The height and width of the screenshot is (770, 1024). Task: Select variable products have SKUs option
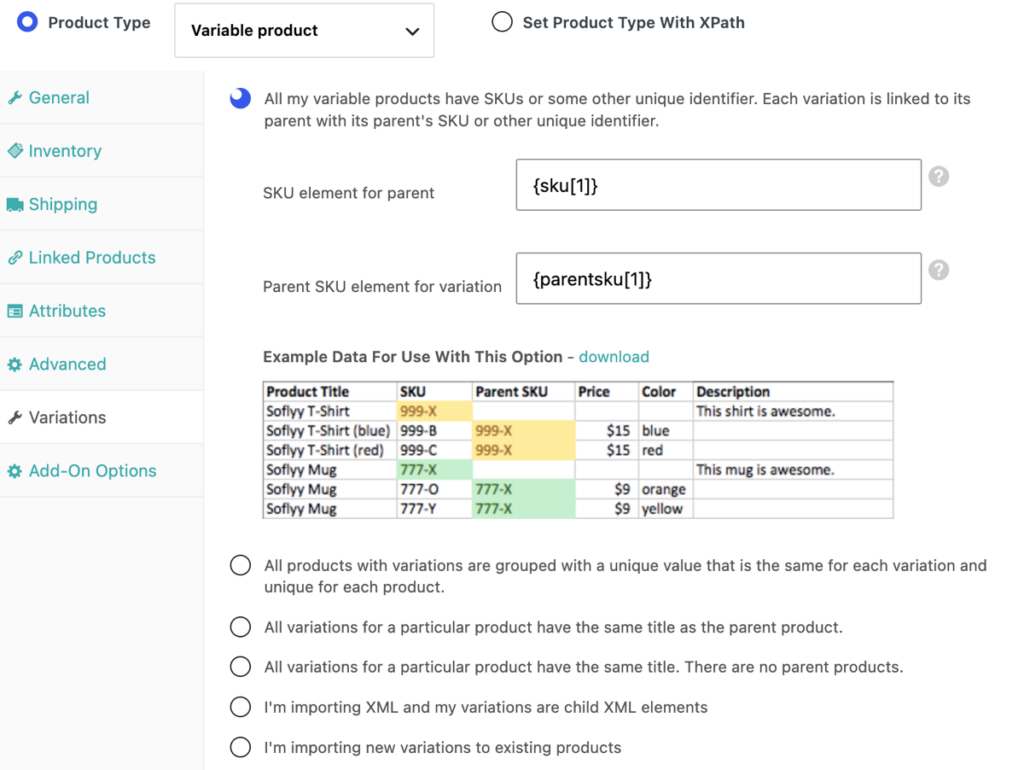(x=240, y=99)
